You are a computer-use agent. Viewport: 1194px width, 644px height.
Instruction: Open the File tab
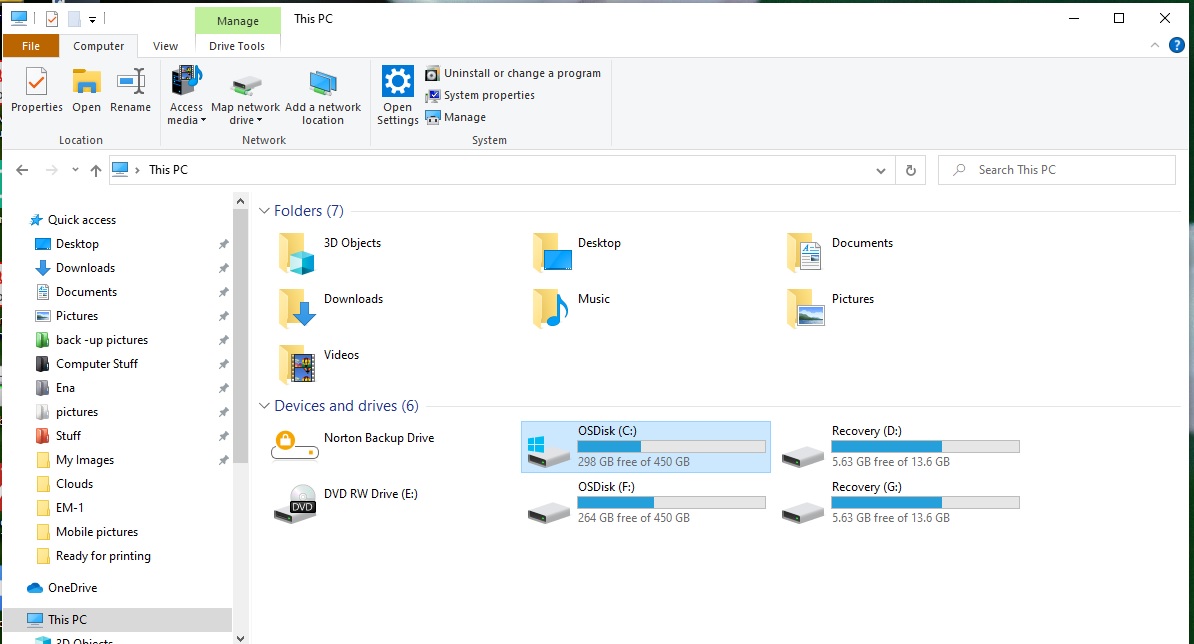(31, 46)
